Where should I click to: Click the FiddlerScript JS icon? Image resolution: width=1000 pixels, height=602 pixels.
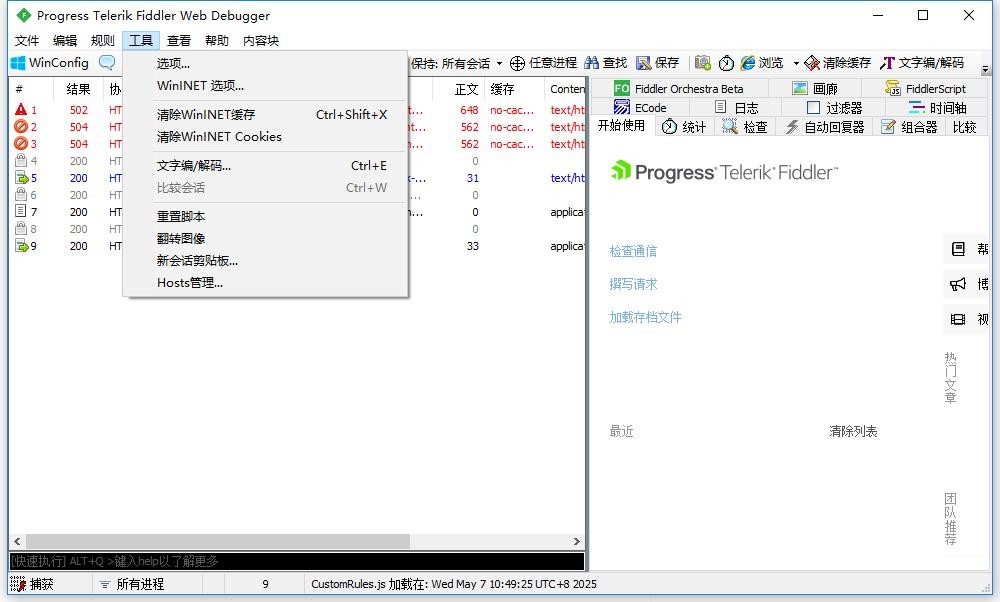point(893,88)
